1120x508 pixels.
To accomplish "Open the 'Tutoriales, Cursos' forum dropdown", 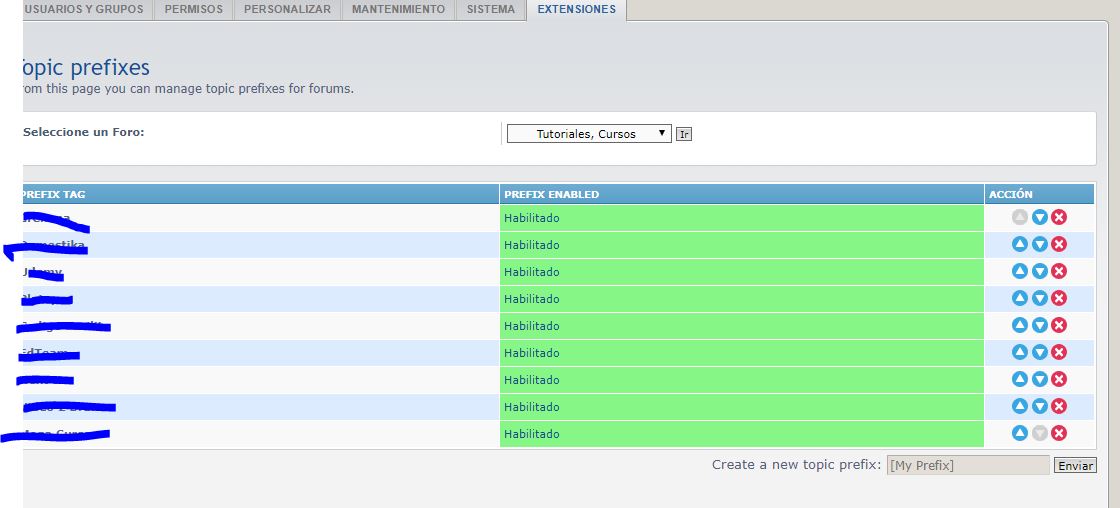I will click(x=588, y=134).
